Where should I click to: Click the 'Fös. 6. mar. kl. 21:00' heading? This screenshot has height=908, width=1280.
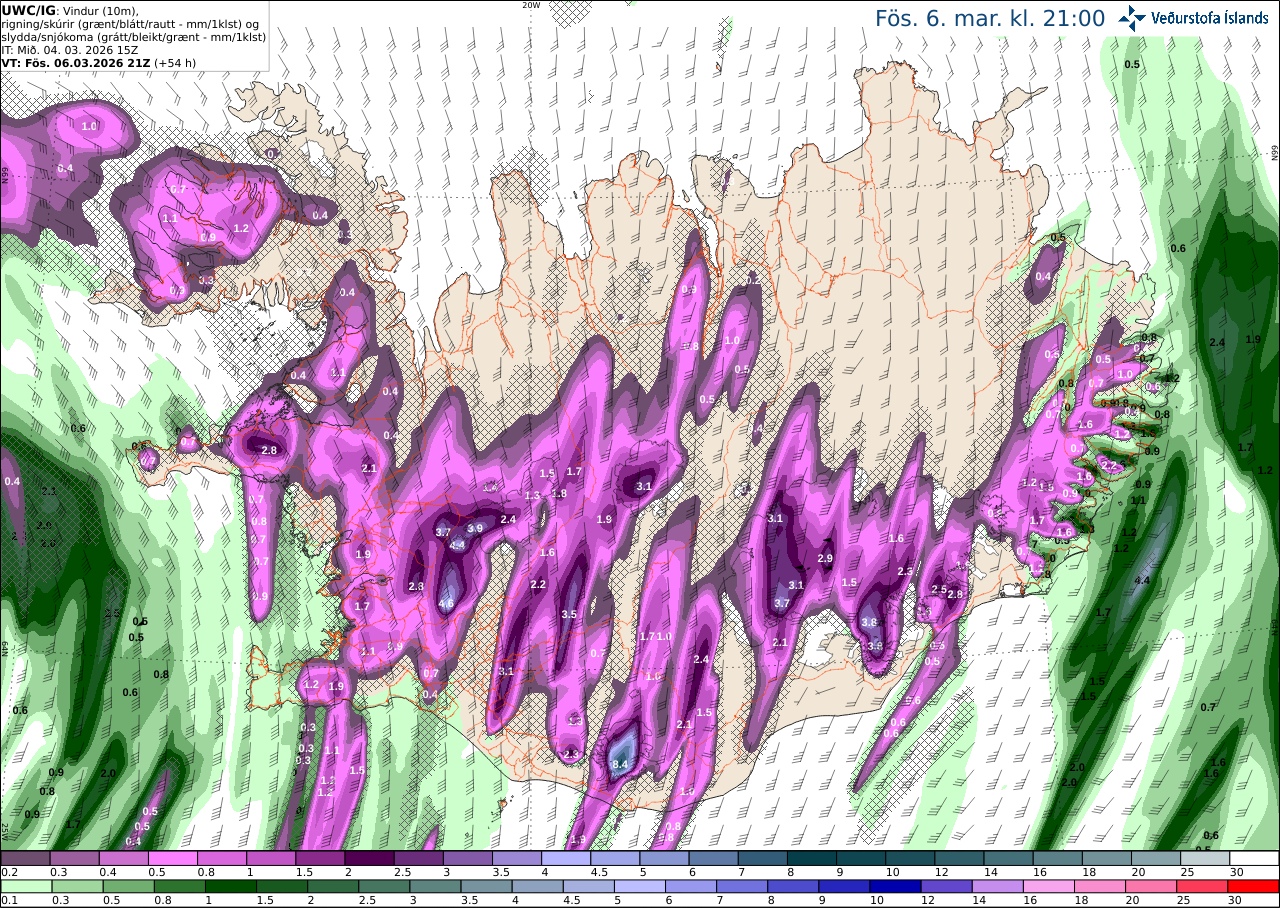point(990,19)
